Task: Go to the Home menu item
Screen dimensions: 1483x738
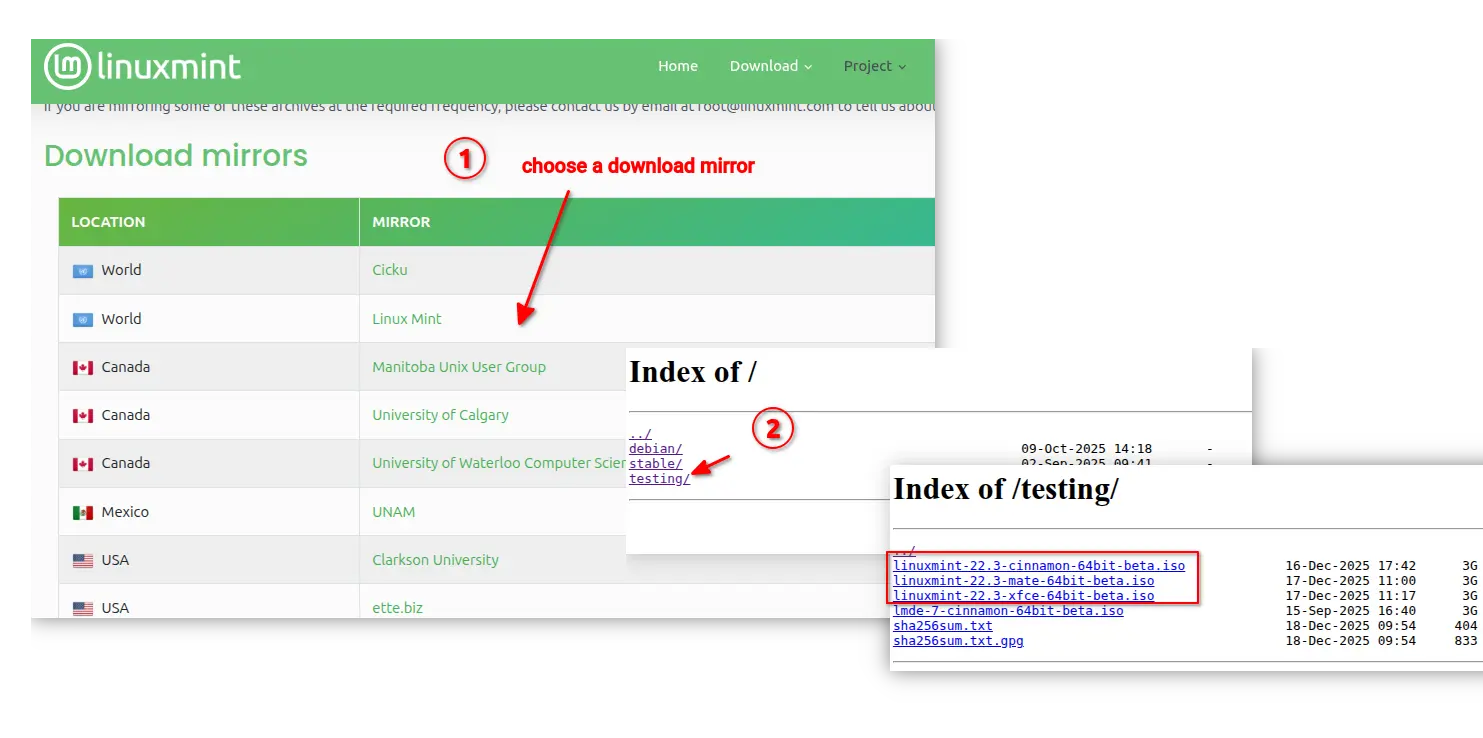Action: (x=677, y=66)
